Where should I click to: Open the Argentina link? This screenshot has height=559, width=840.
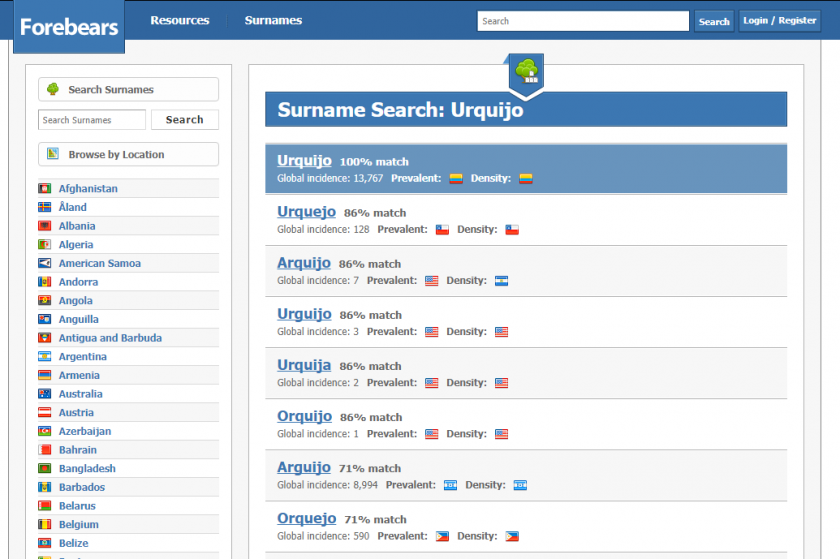82,356
